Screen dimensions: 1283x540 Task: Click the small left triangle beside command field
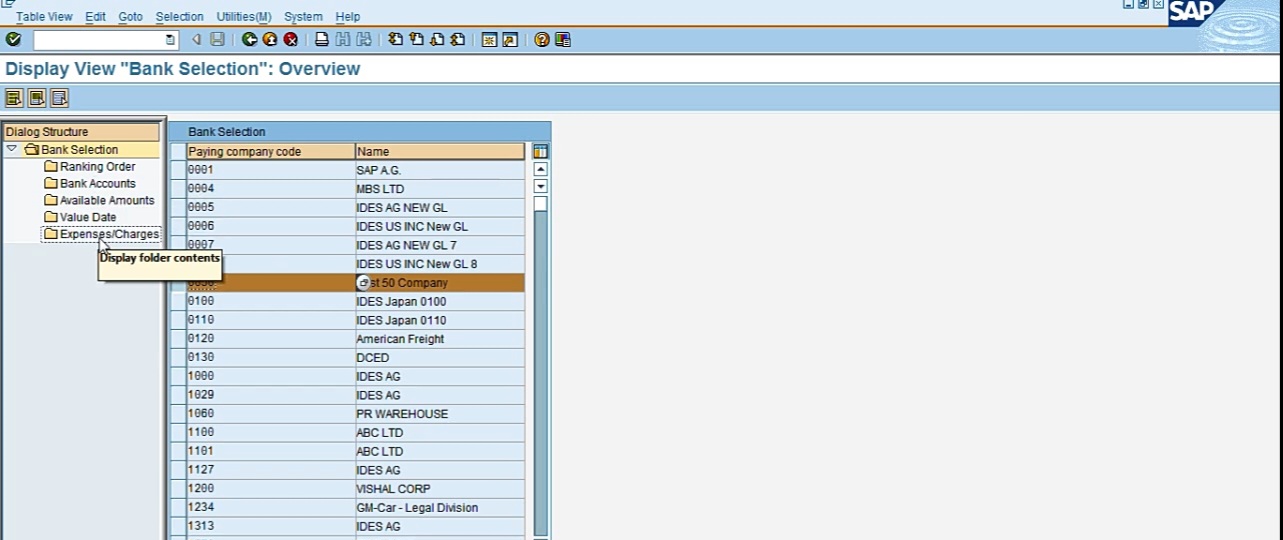click(x=196, y=40)
